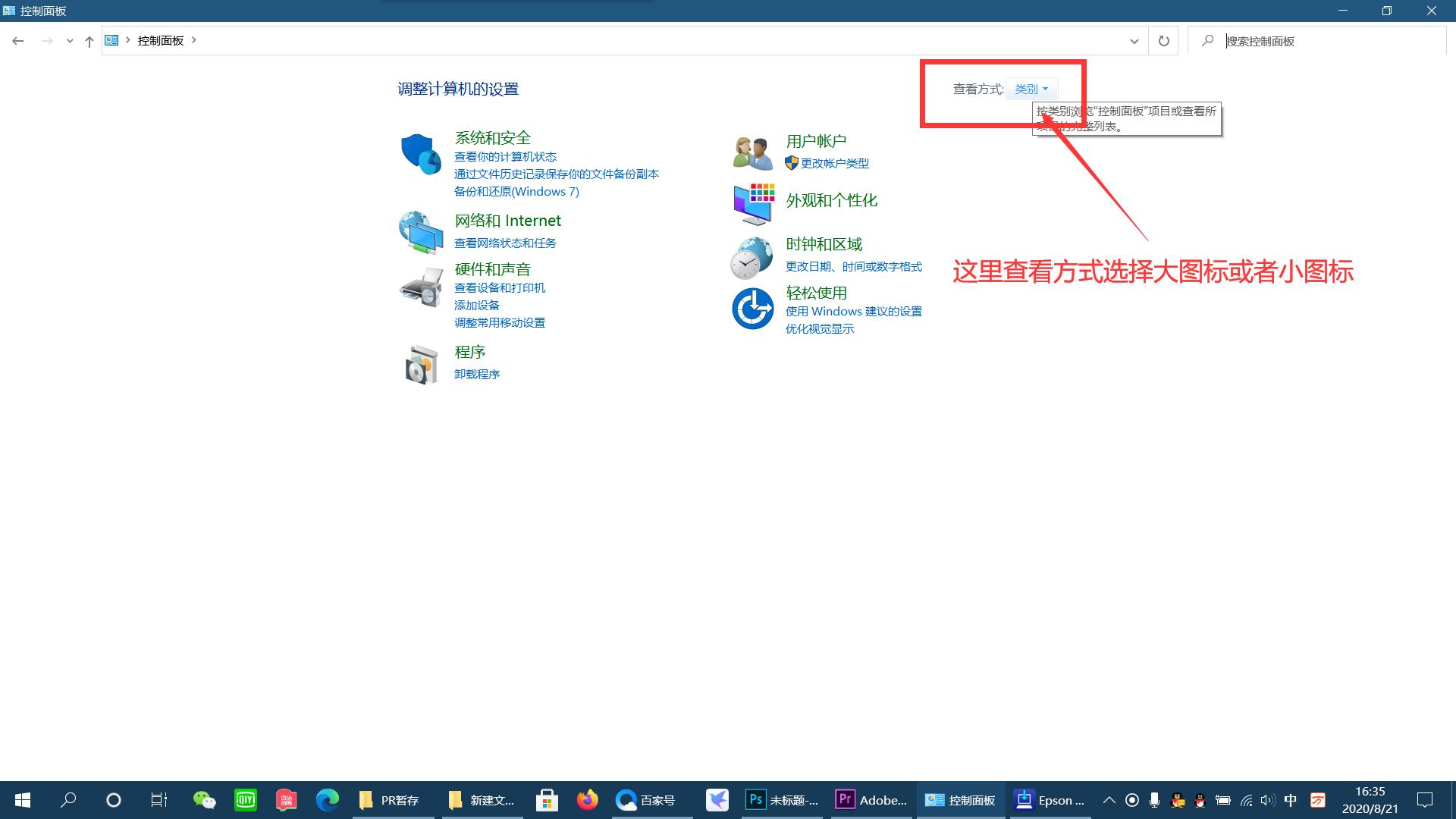Open address bar history dropdown

1133,40
